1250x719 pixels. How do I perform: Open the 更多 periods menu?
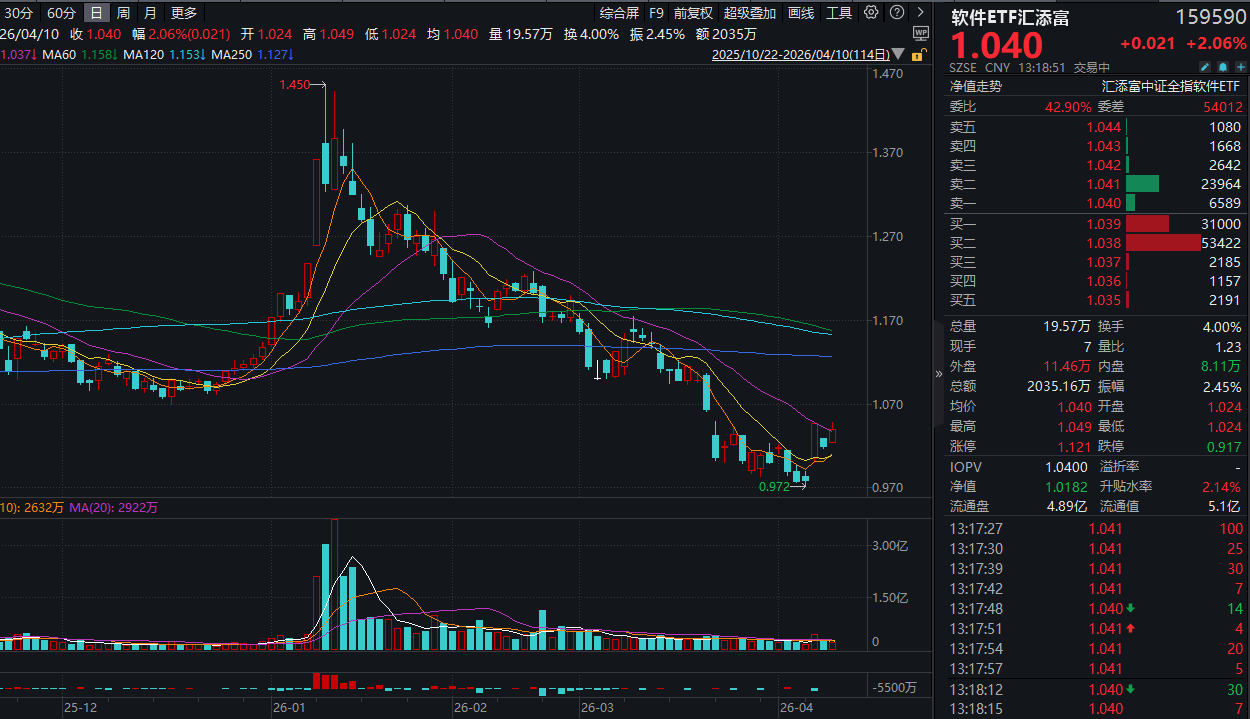click(x=184, y=13)
